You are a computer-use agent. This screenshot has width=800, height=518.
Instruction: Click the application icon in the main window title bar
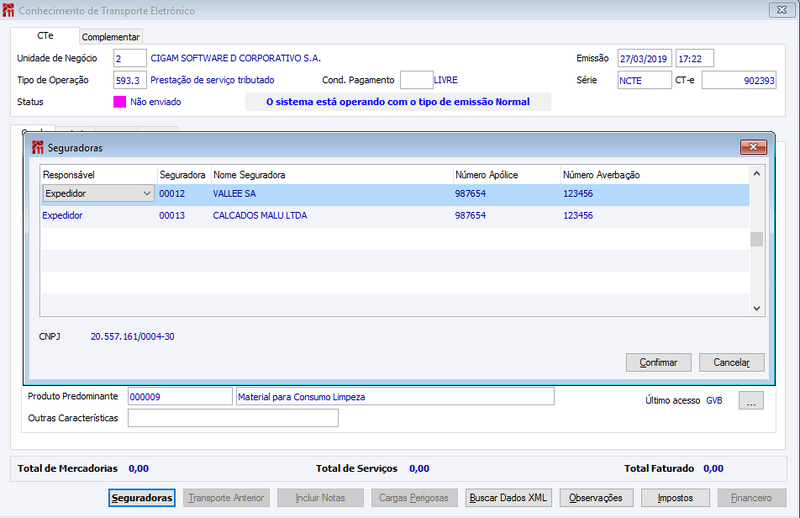click(8, 10)
